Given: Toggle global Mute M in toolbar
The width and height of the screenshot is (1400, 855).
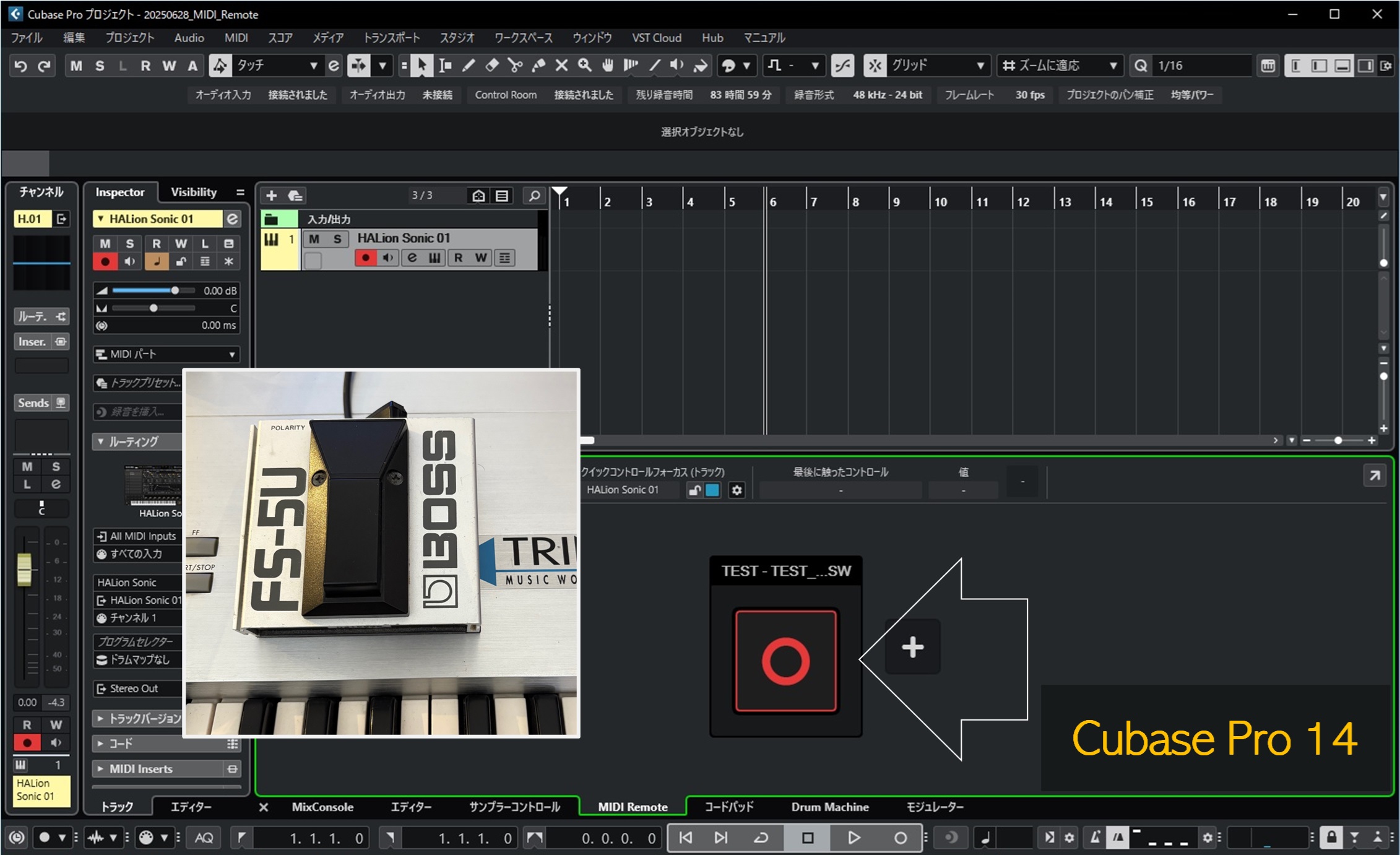Looking at the screenshot, I should pyautogui.click(x=76, y=66).
